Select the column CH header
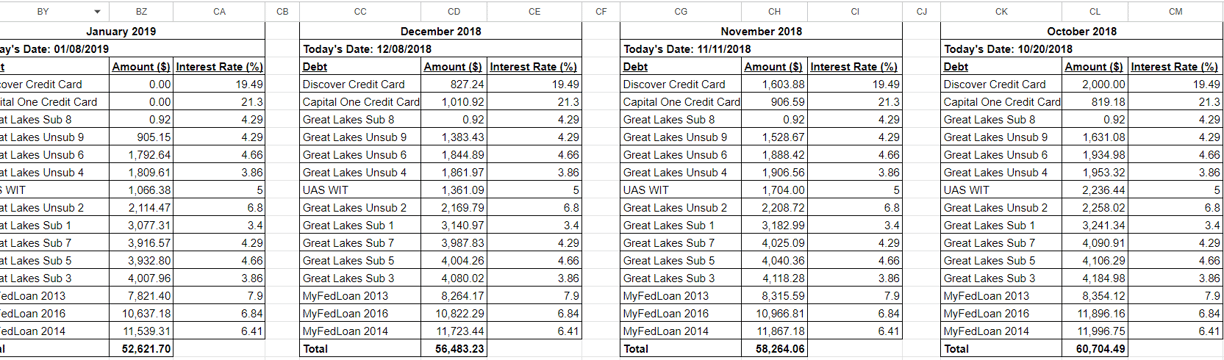This screenshot has width=1224, height=360. point(775,12)
